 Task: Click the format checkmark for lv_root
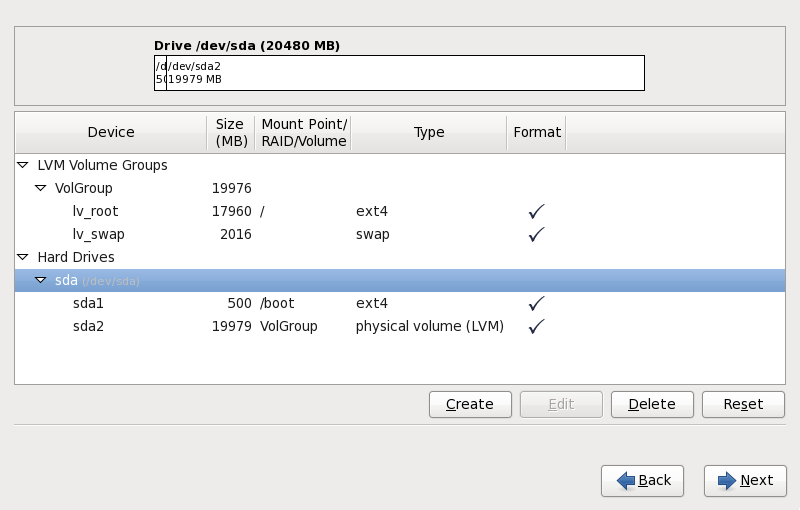click(x=537, y=211)
